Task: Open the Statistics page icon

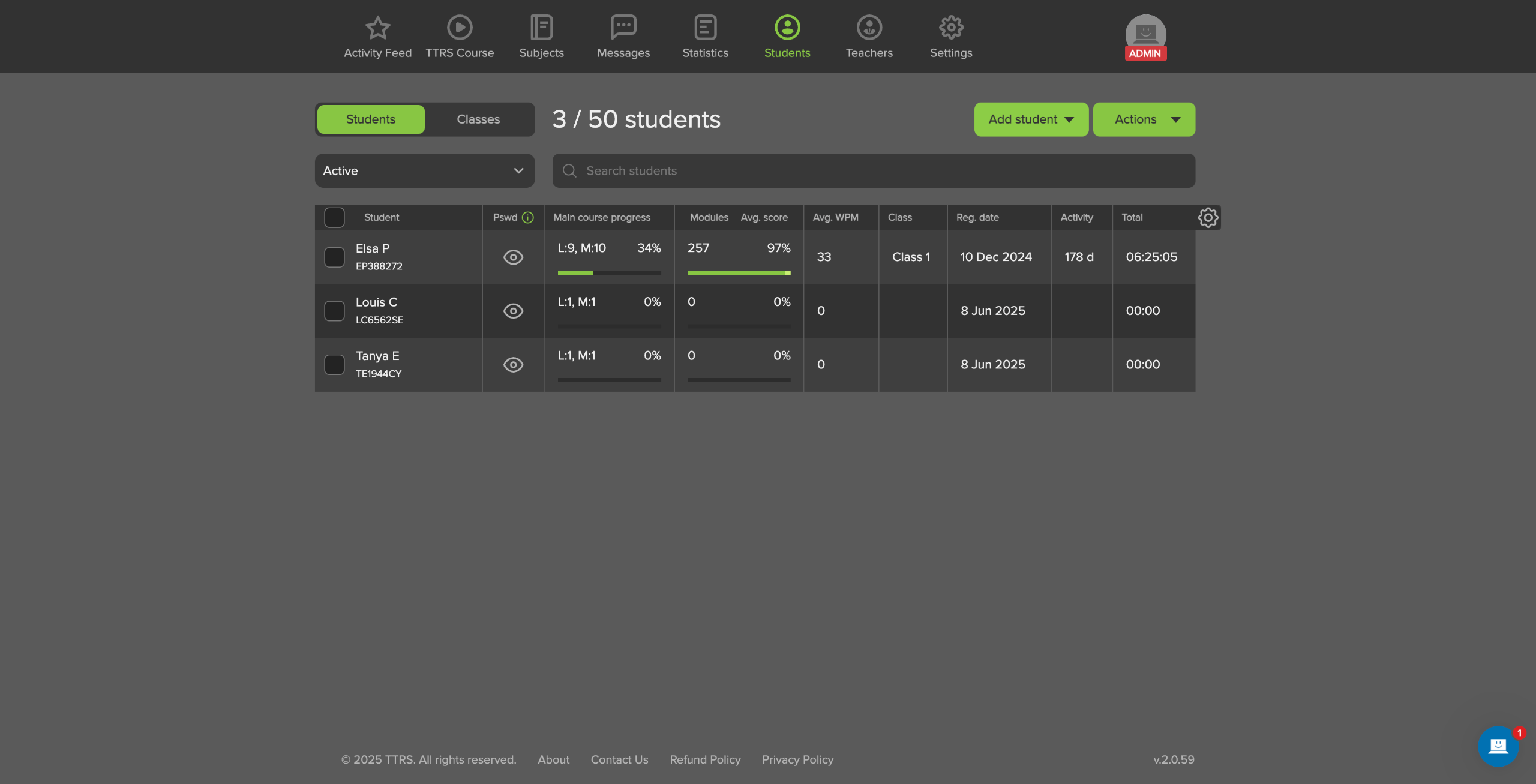Action: click(705, 28)
